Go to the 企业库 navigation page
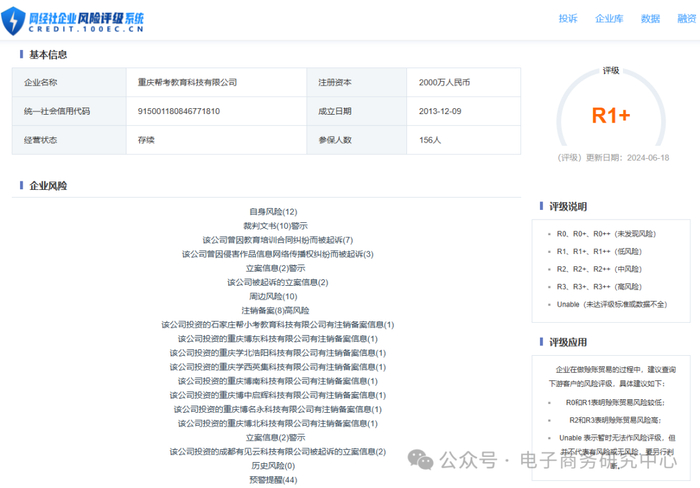This screenshot has width=700, height=488. pyautogui.click(x=608, y=19)
